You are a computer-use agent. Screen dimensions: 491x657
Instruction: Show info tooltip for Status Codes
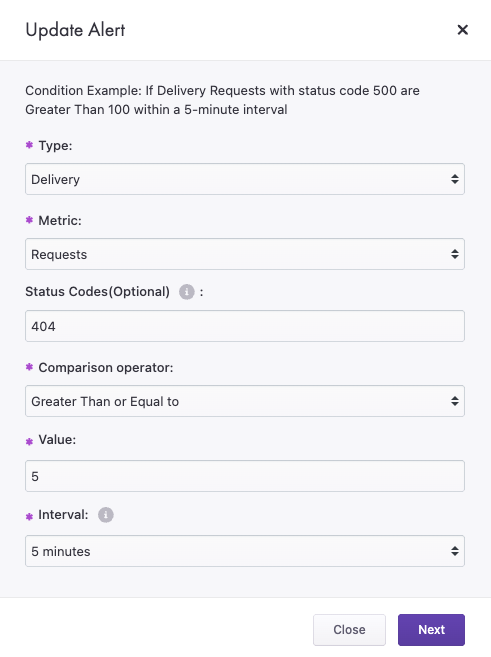[187, 292]
